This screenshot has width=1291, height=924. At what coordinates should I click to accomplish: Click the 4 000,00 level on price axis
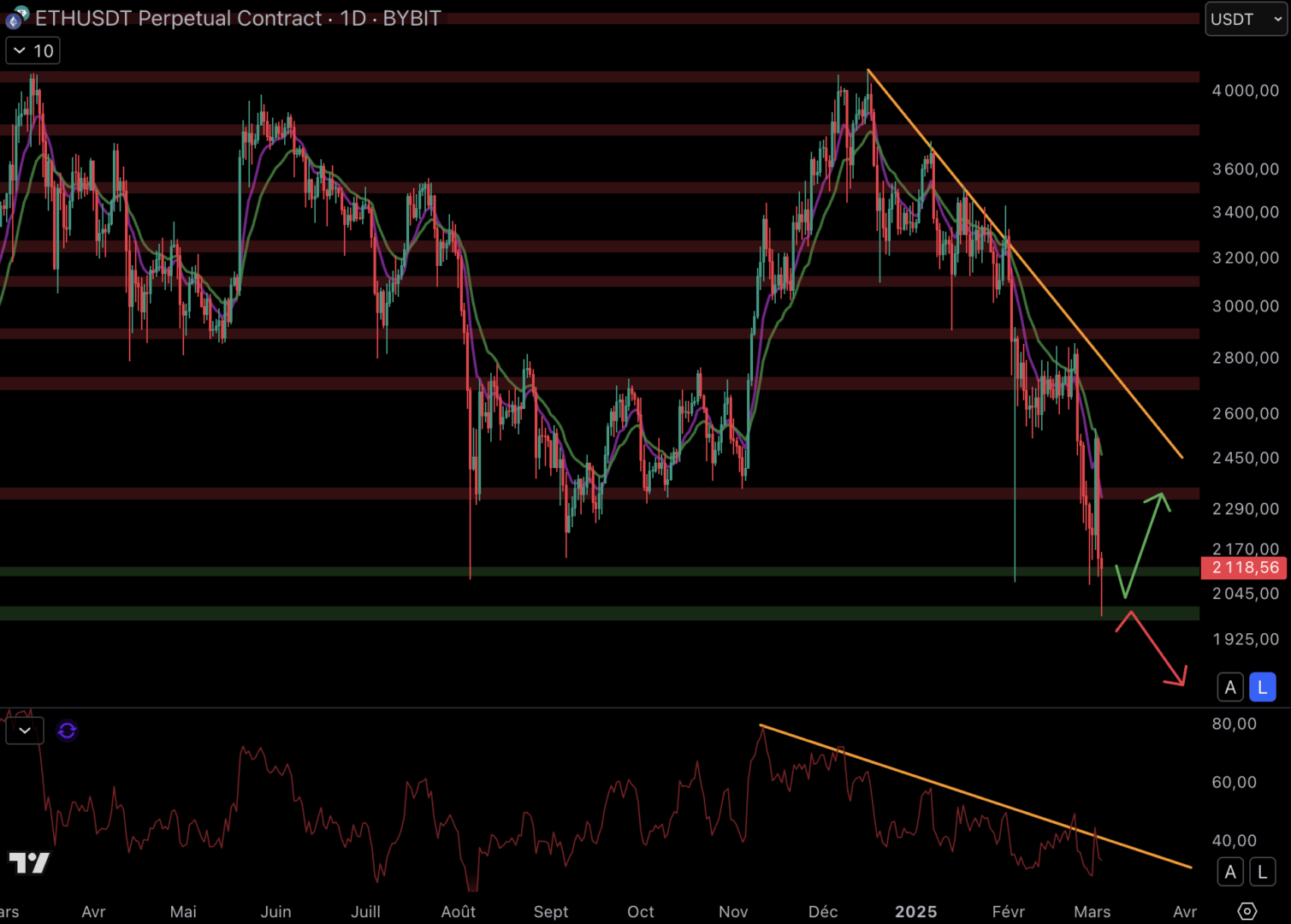[x=1245, y=91]
